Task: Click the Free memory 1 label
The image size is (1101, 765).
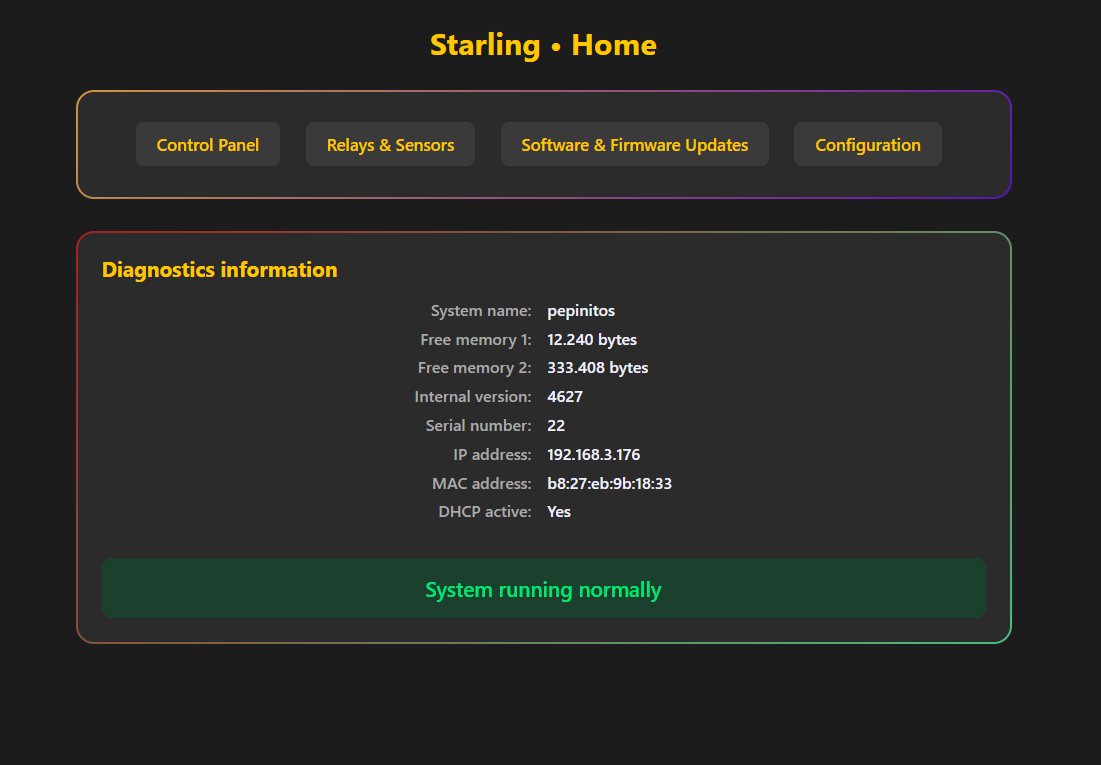Action: tap(476, 340)
